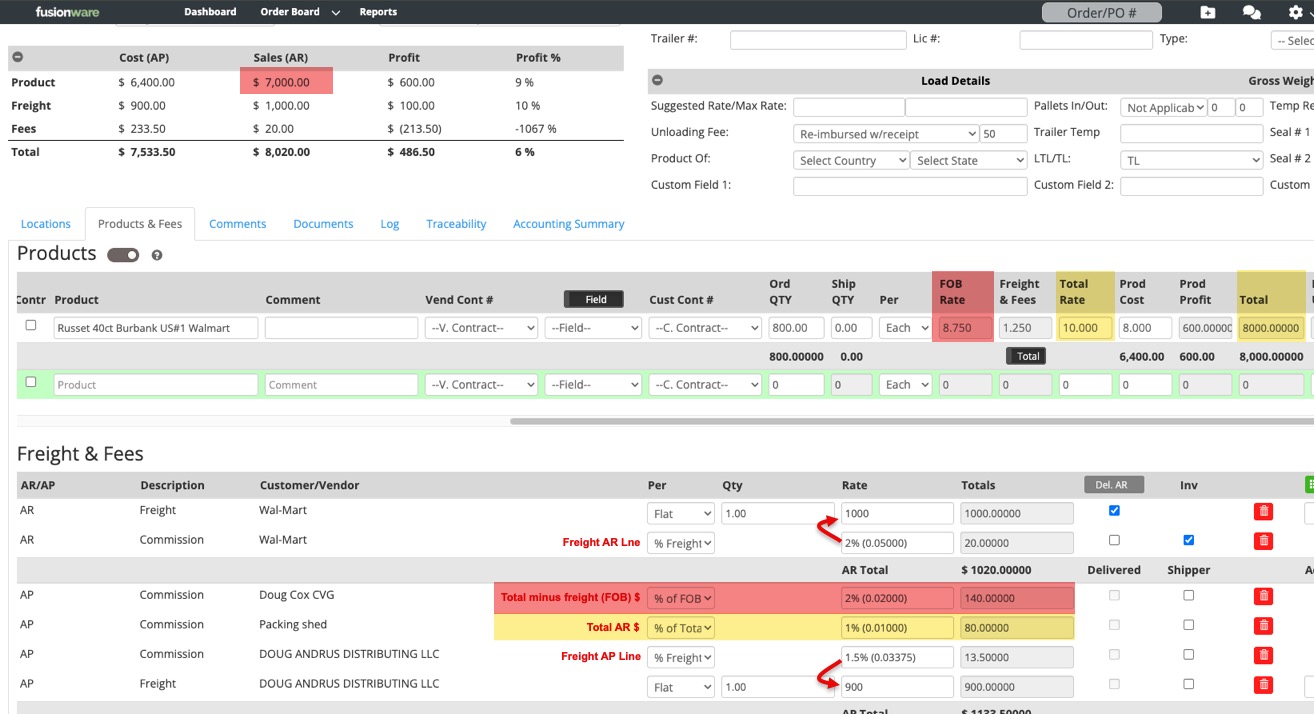The width and height of the screenshot is (1314, 714).
Task: Open the V. Contract dropdown for Russet
Action: click(x=480, y=328)
